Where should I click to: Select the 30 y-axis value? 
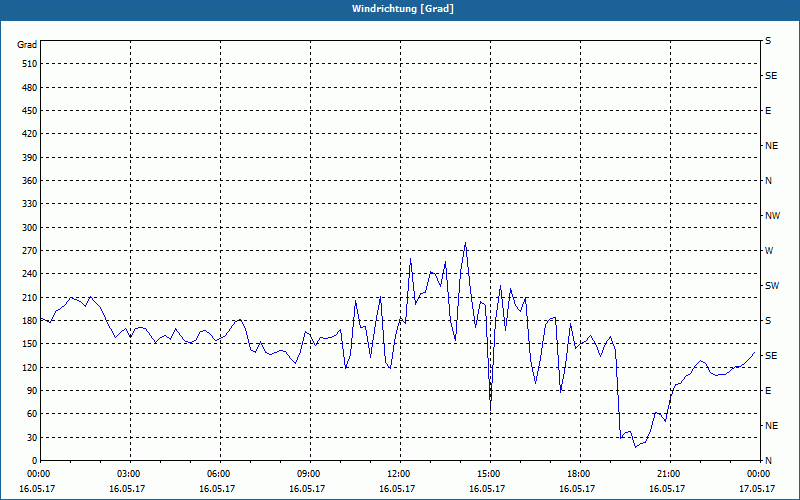tap(32, 437)
